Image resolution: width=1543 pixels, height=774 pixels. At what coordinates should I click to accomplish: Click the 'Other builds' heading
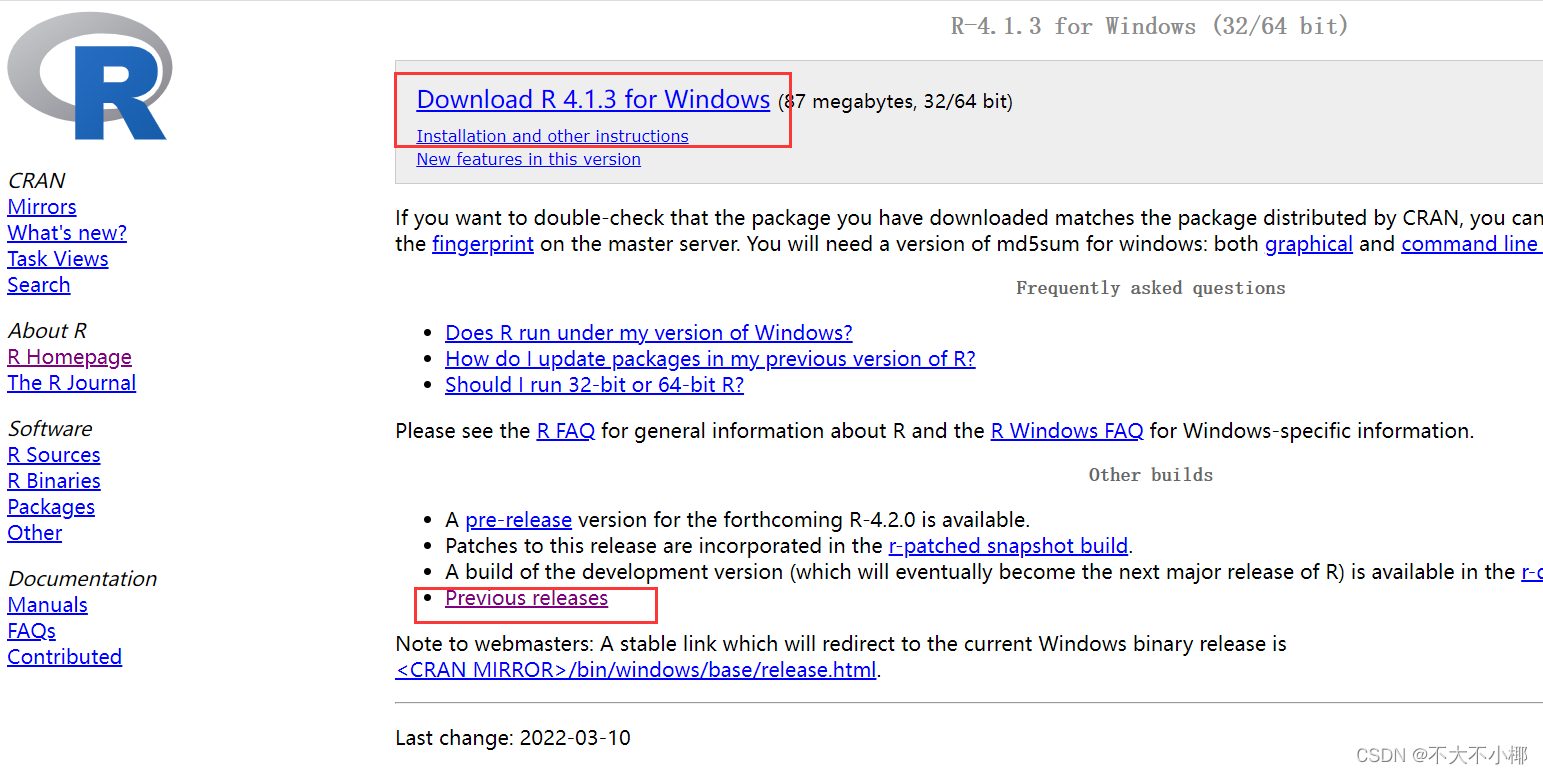pyautogui.click(x=1151, y=475)
